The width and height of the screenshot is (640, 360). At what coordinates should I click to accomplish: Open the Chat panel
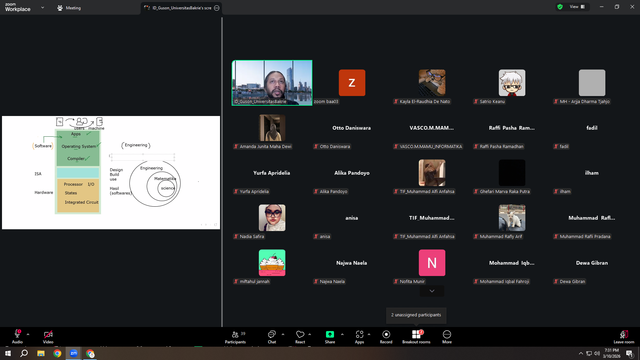coord(272,337)
